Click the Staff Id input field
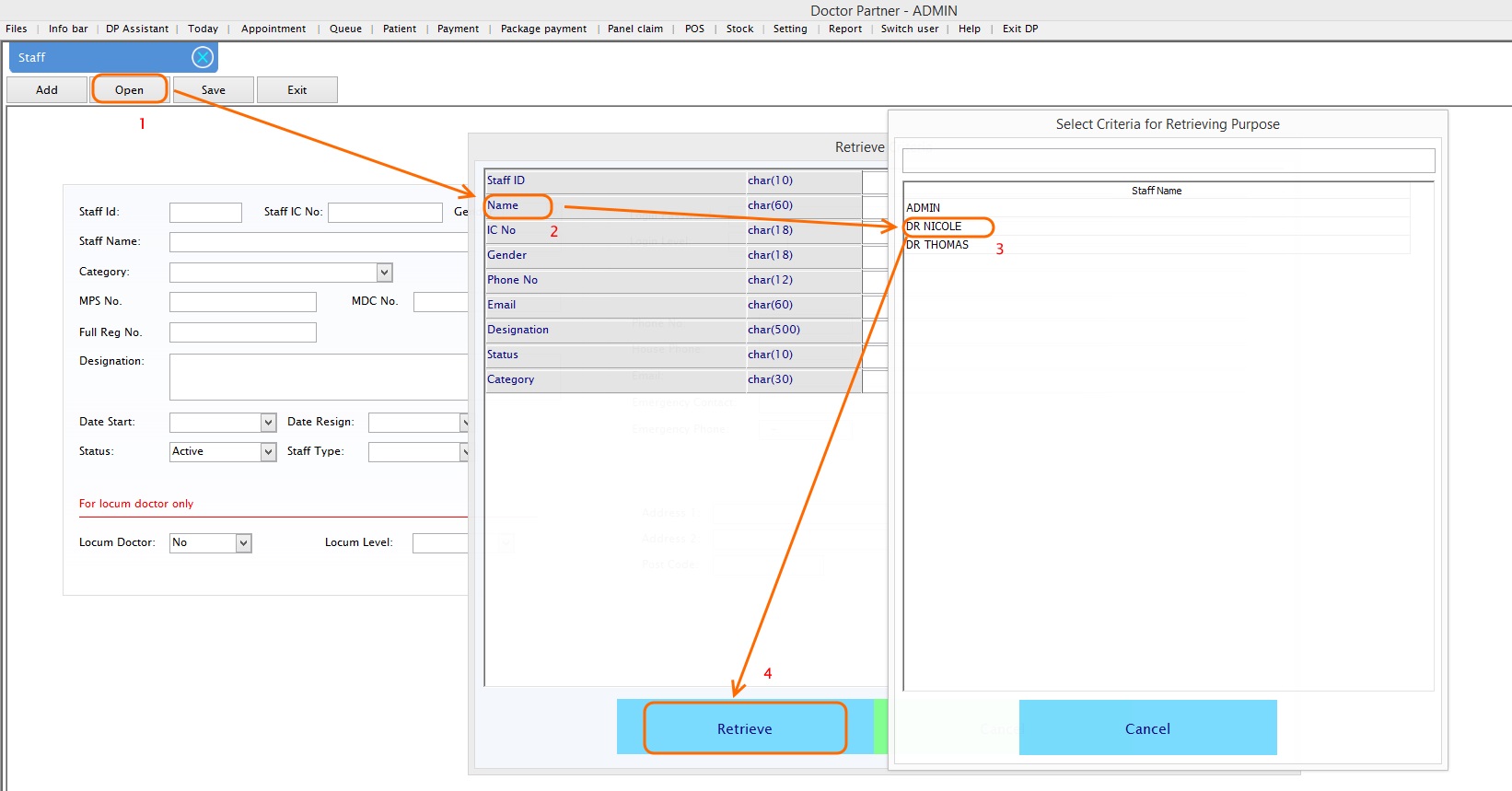Viewport: 1512px width, 791px height. (205, 213)
